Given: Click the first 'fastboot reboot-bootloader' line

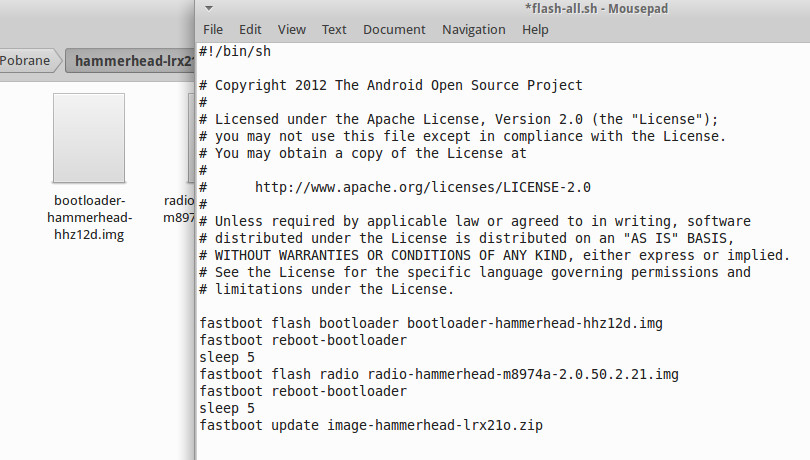Looking at the screenshot, I should coord(303,341).
